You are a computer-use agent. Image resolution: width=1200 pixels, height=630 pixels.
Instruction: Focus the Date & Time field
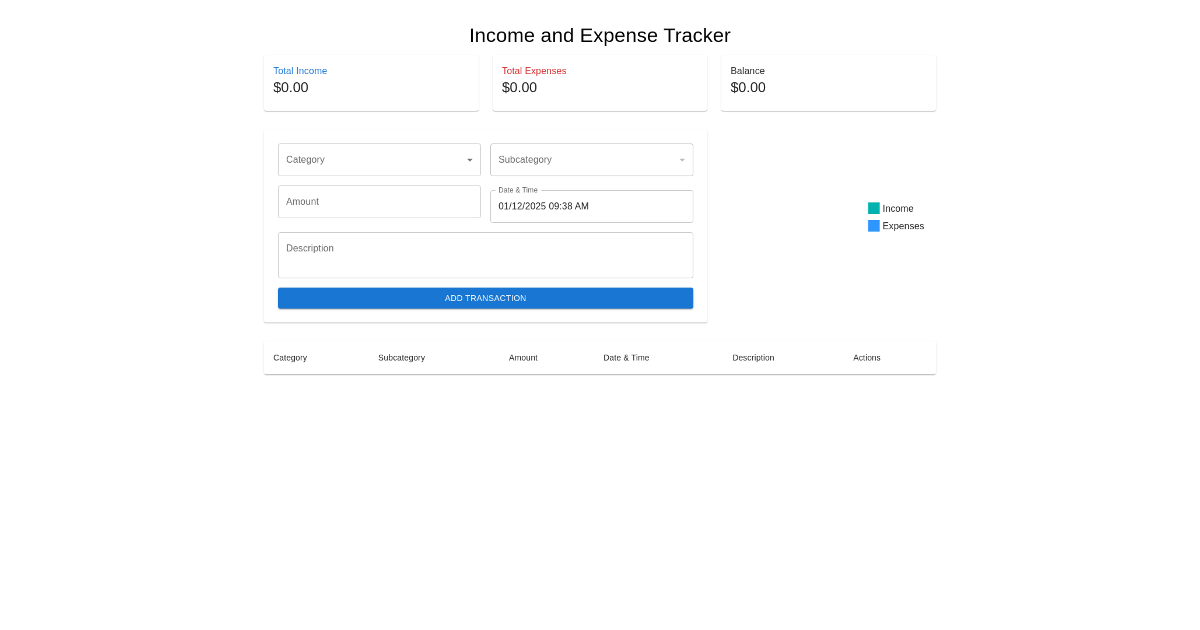(591, 206)
